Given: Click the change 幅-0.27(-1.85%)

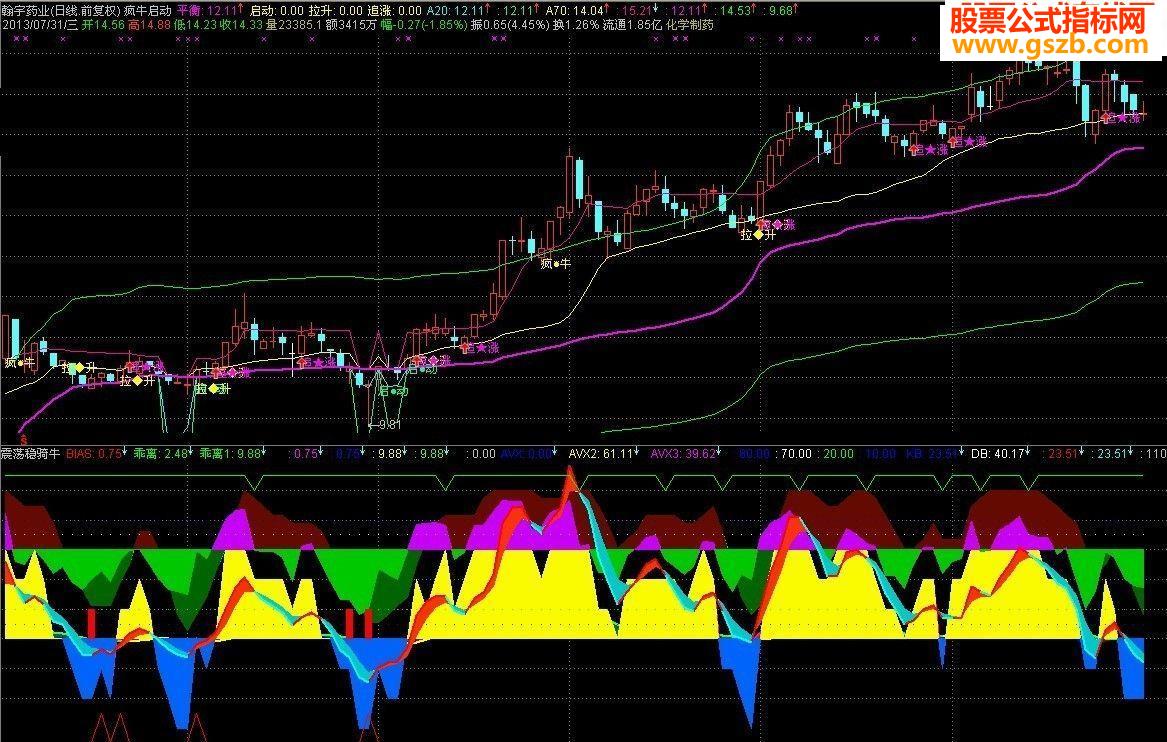Looking at the screenshot, I should pyautogui.click(x=423, y=25).
